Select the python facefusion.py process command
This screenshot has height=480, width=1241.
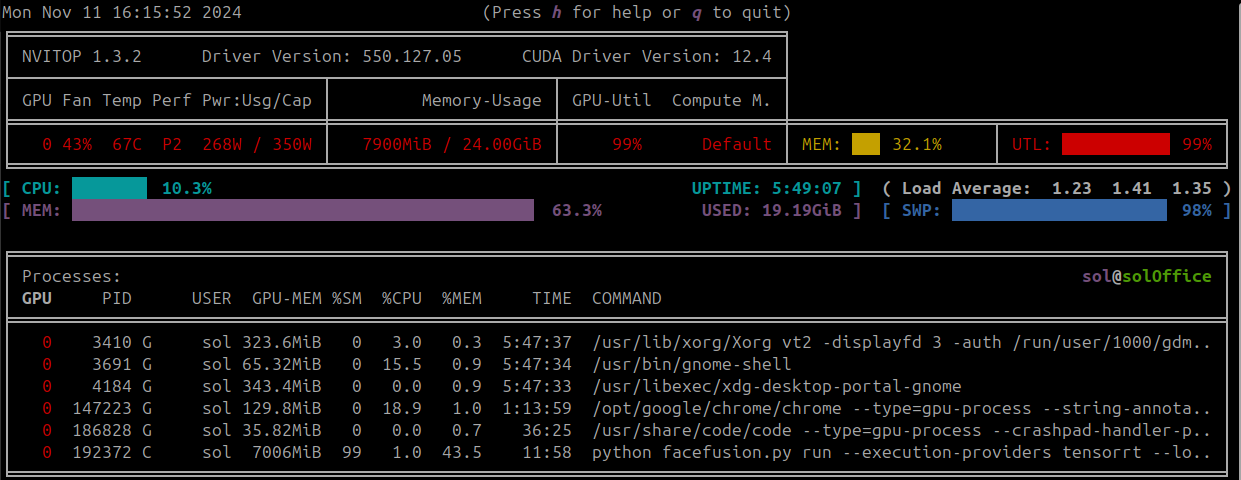click(902, 453)
